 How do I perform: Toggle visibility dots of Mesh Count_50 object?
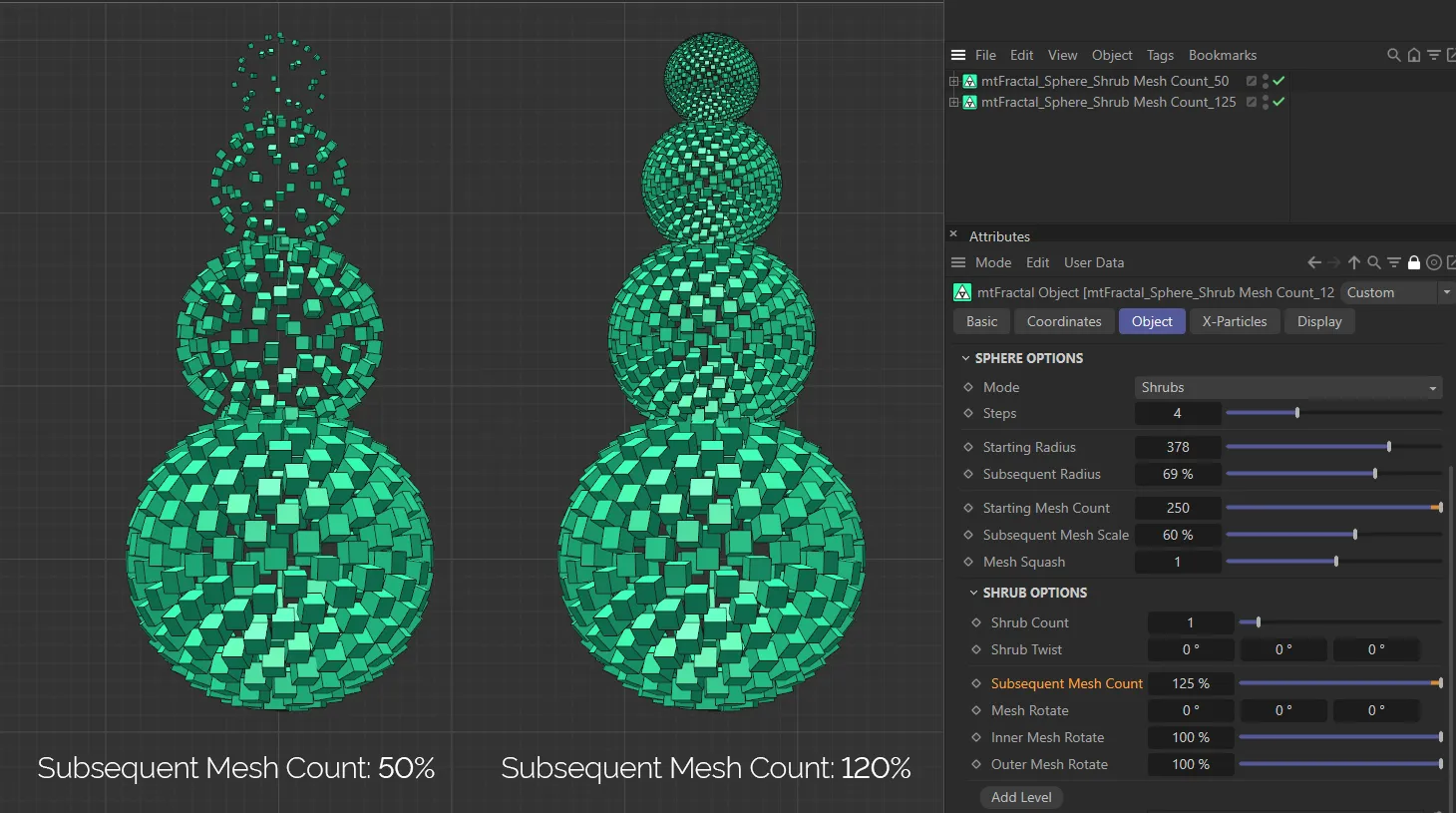tap(1266, 81)
